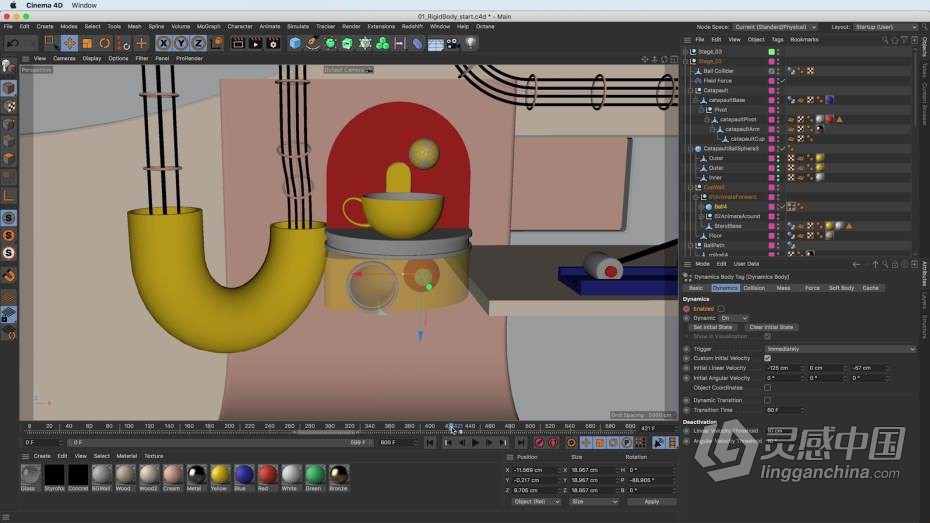This screenshot has height=523, width=930.
Task: Select Field Force object in tree
Action: click(x=717, y=81)
